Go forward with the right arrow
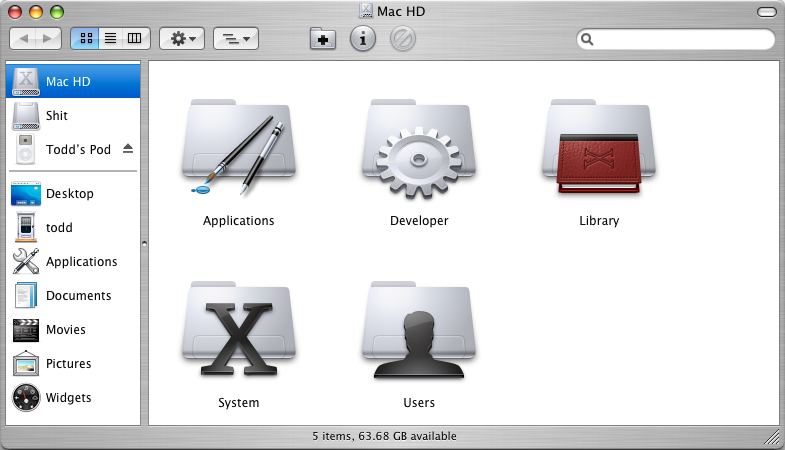Viewport: 785px width, 450px height. 48,39
